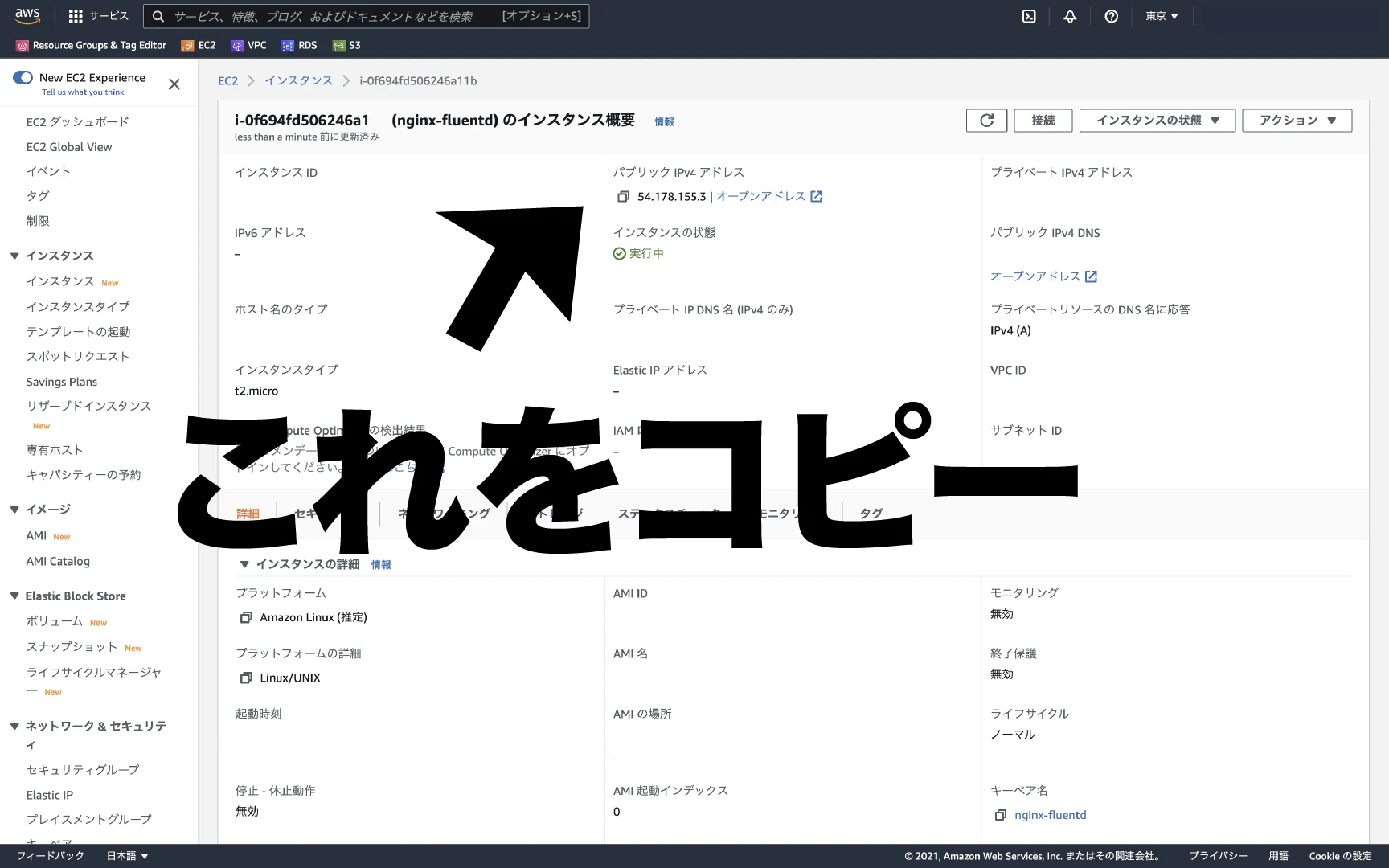Open the Tell us what you think link
The image size is (1389, 868).
83,92
